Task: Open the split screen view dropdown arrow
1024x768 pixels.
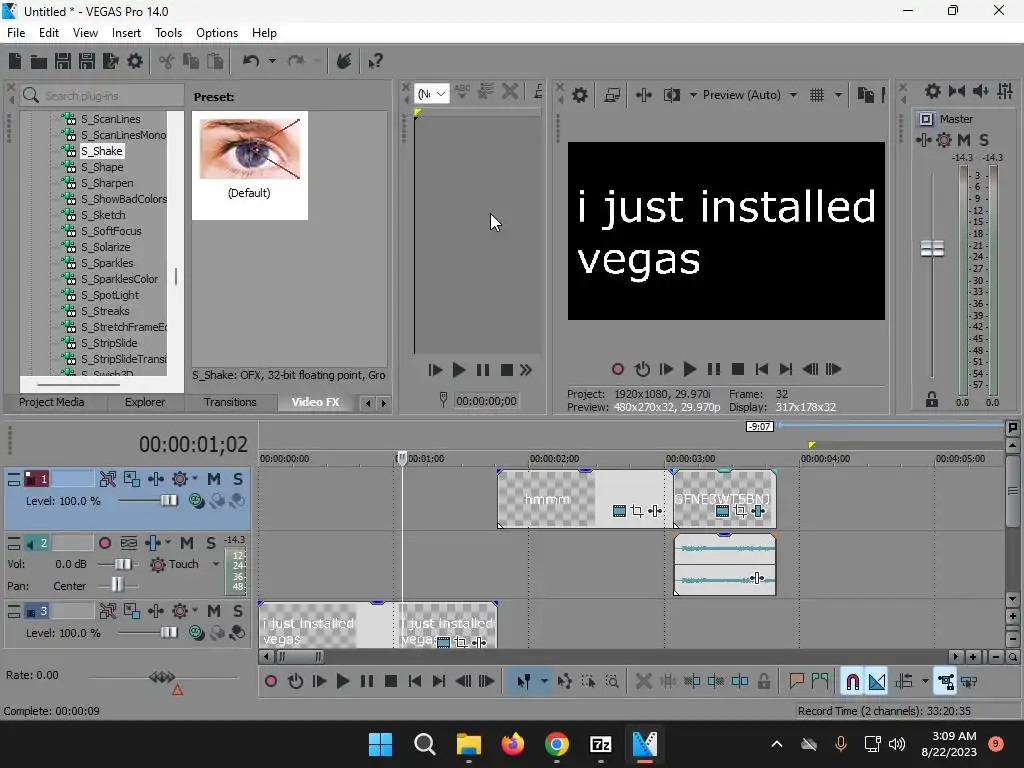Action: point(693,95)
